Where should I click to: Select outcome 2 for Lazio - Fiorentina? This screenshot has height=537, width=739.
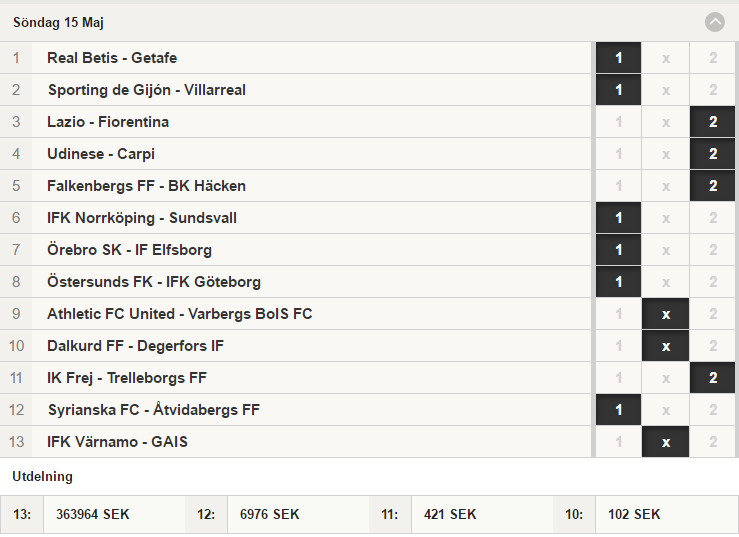713,122
